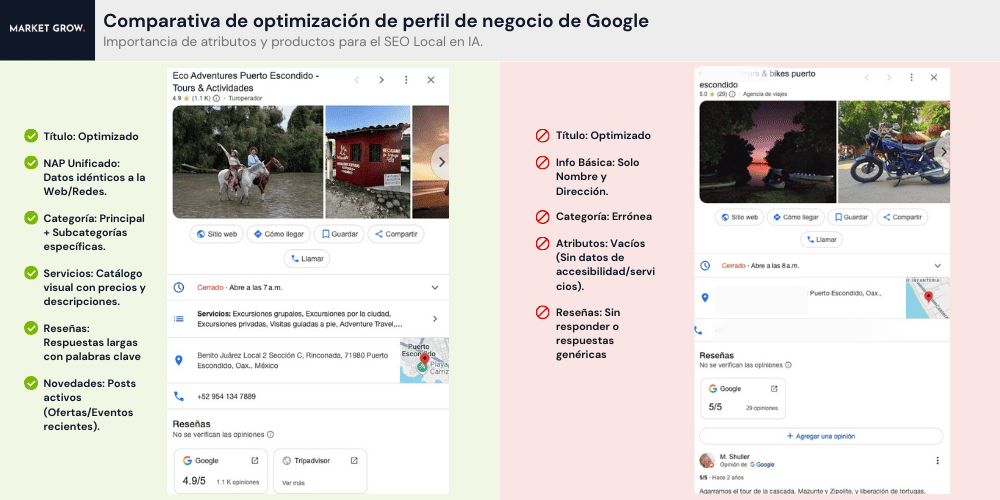Screen dimensions: 1000x500
Task: Expand hours showing Abre a las 7 a.m.
Action: [435, 288]
